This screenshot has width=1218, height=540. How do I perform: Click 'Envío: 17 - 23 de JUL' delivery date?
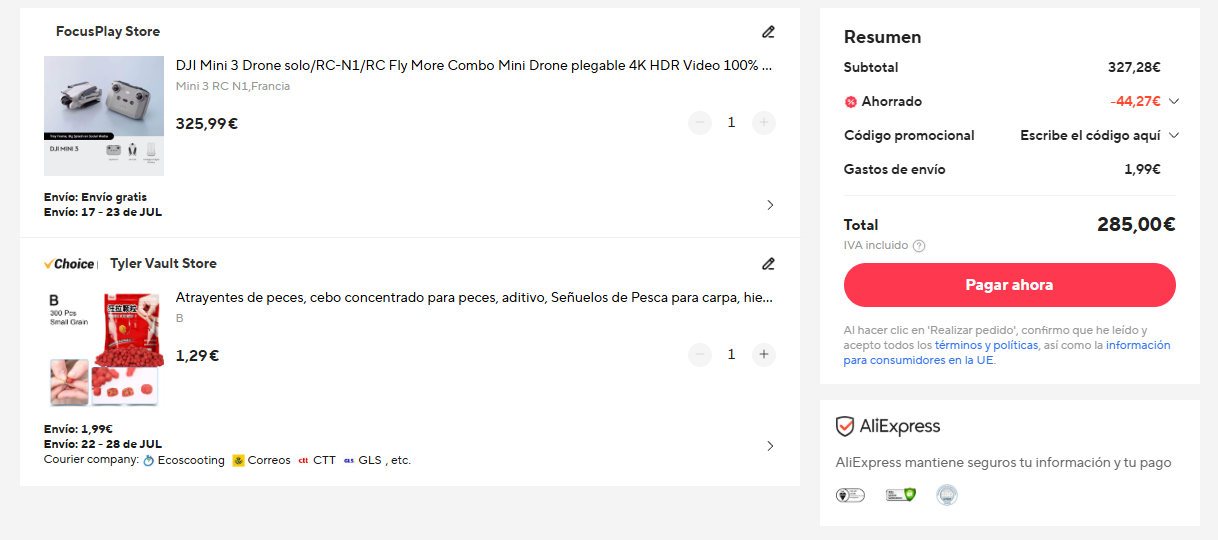(103, 212)
